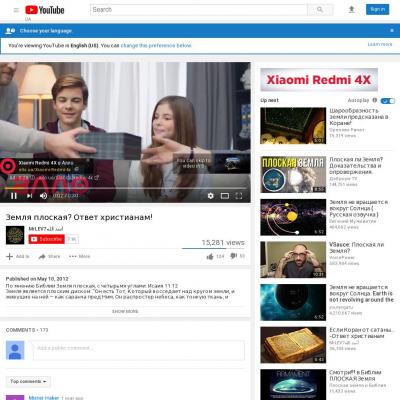Image resolution: width=400 pixels, height=400 pixels.
Task: Open the MrLEV7 channel name link
Action: tap(46, 229)
